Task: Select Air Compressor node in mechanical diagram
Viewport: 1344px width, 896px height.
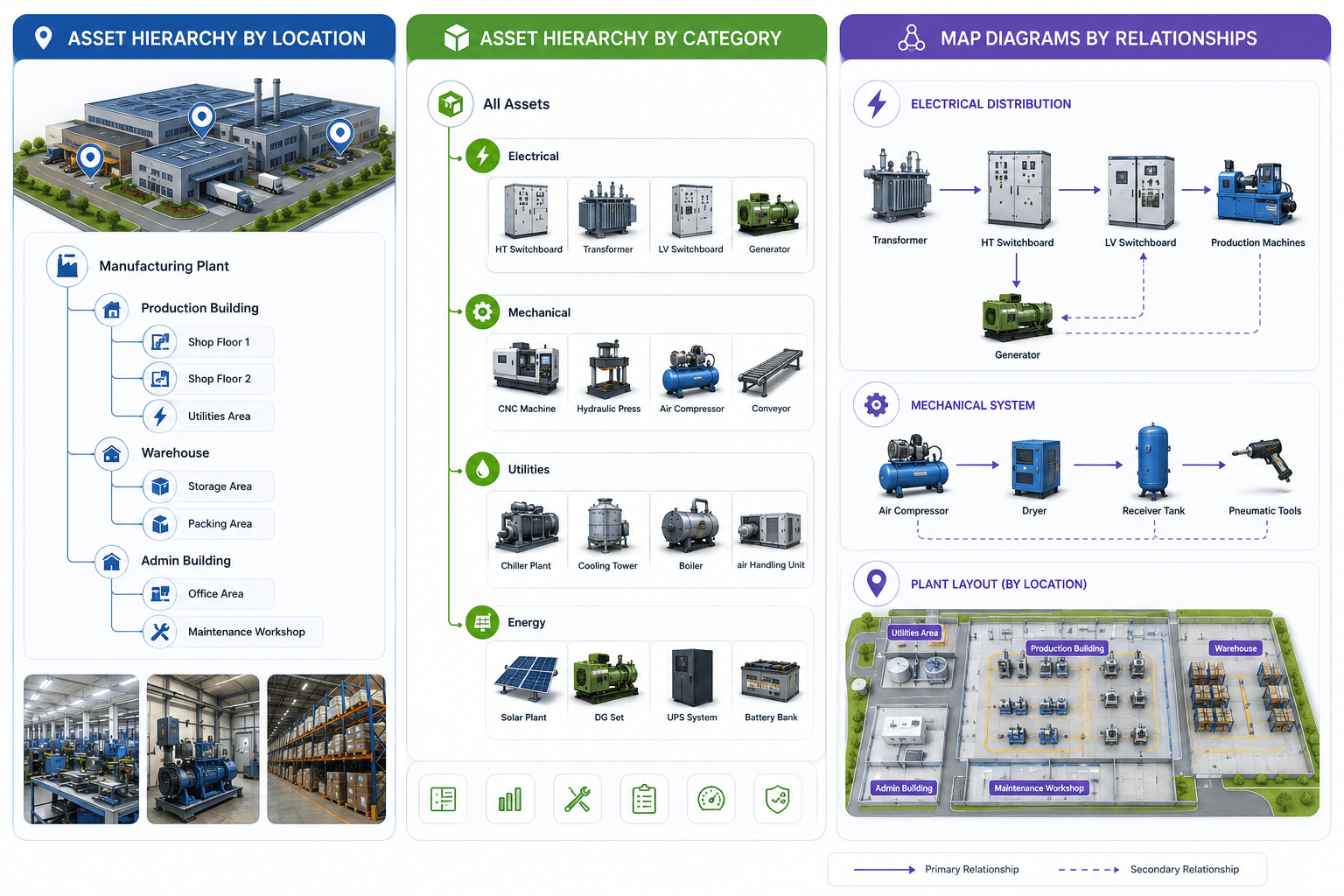Action: pyautogui.click(x=913, y=475)
